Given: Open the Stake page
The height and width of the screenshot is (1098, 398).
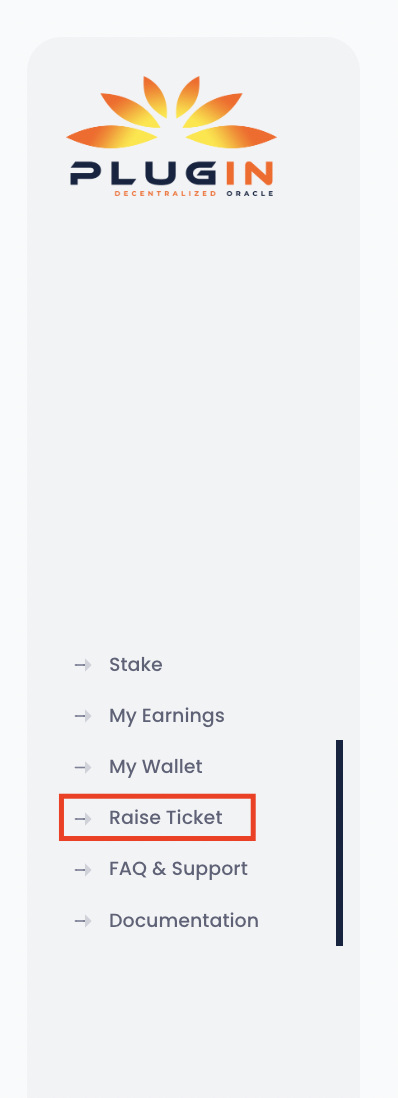Looking at the screenshot, I should tap(135, 665).
